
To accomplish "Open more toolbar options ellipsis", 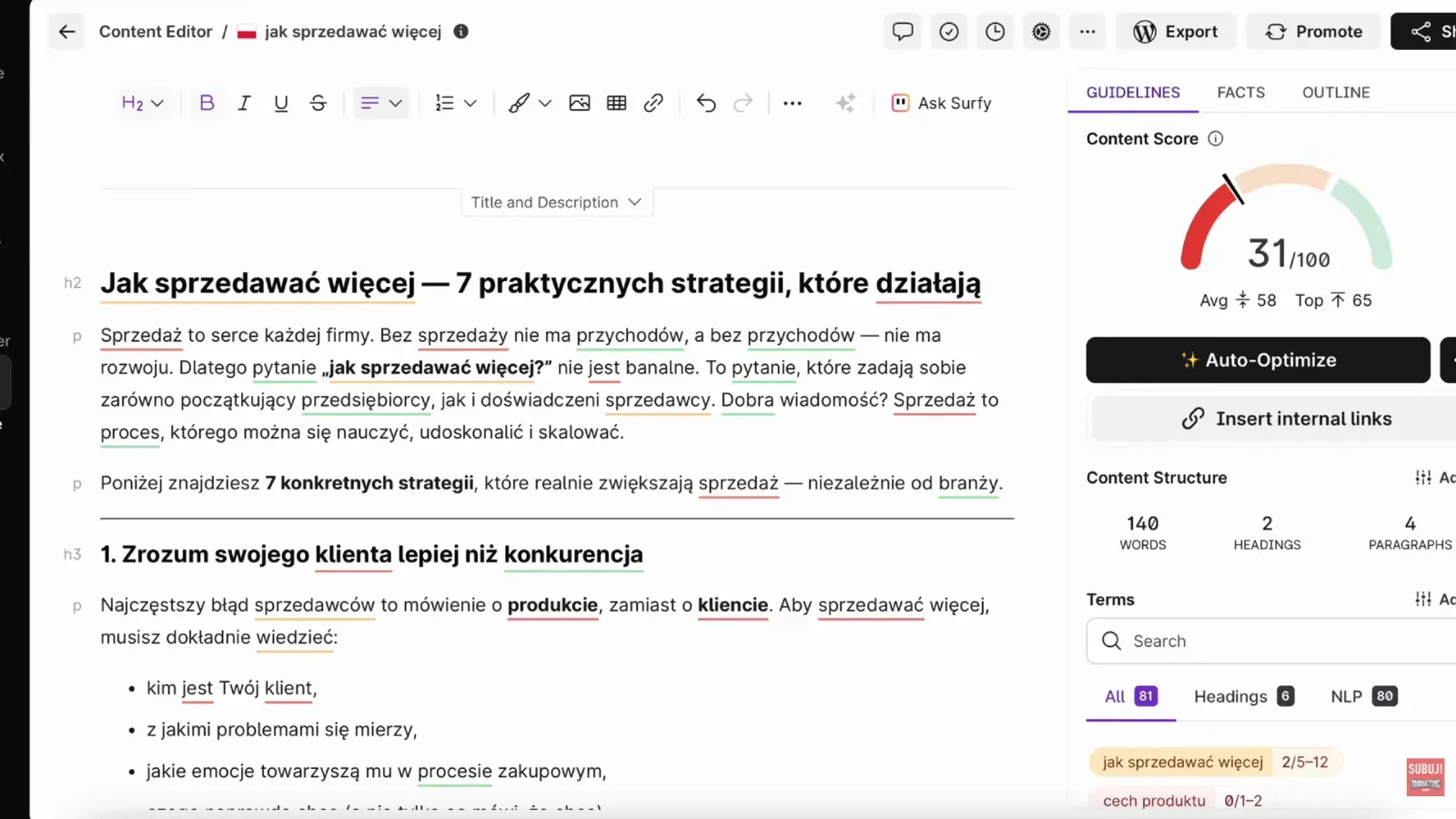I will point(793,103).
